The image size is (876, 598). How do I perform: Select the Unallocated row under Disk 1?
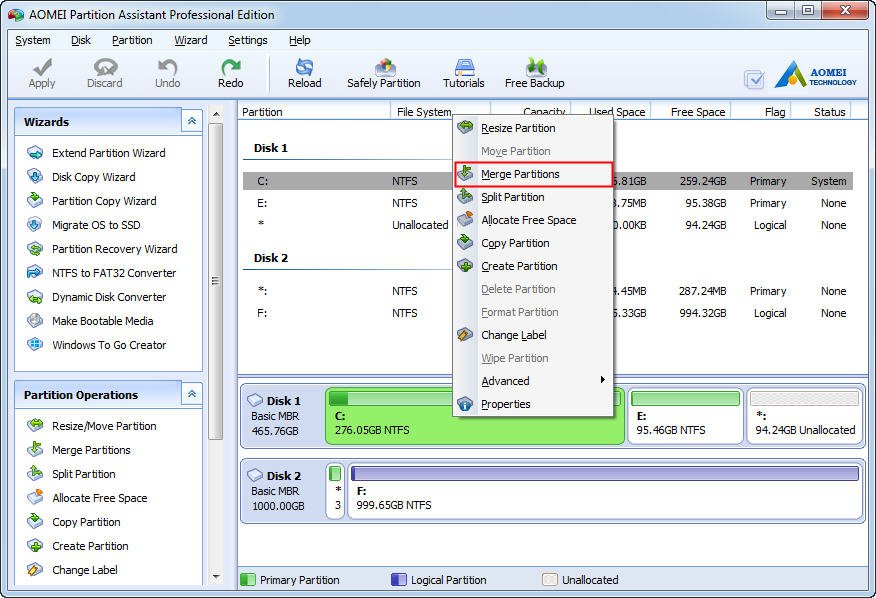(548, 225)
